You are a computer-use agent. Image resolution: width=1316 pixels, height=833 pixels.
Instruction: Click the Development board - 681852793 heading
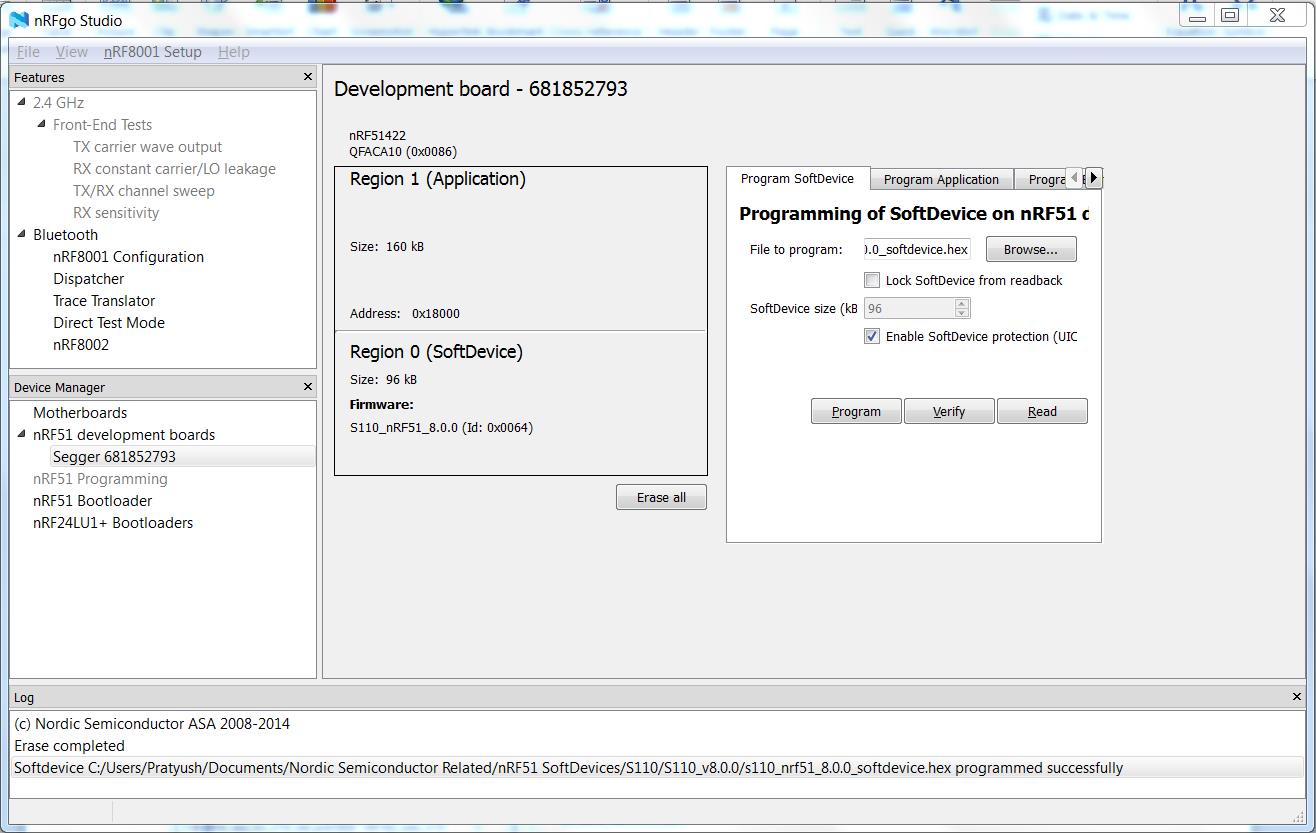pos(481,88)
